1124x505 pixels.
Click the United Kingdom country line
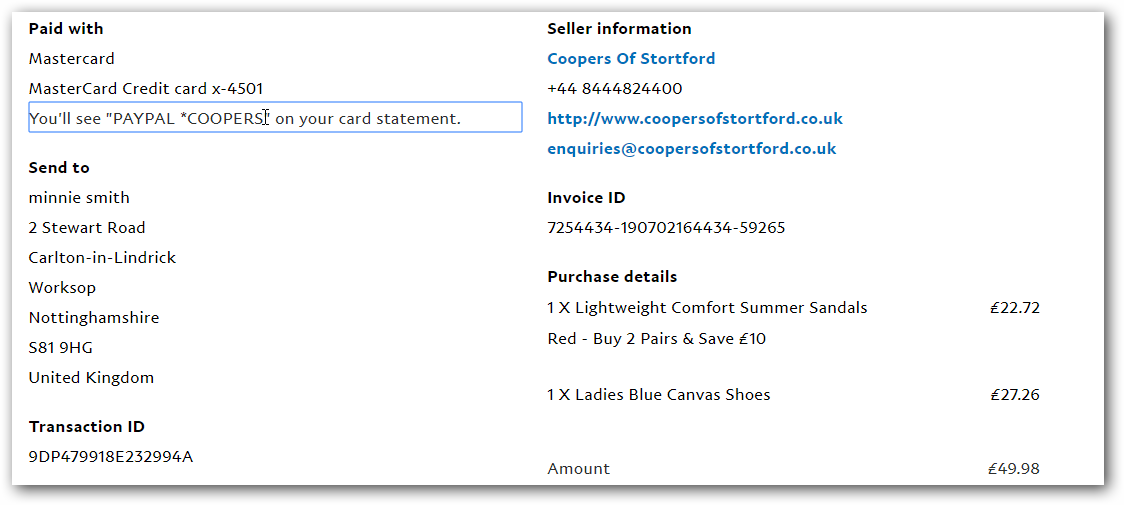click(x=91, y=378)
